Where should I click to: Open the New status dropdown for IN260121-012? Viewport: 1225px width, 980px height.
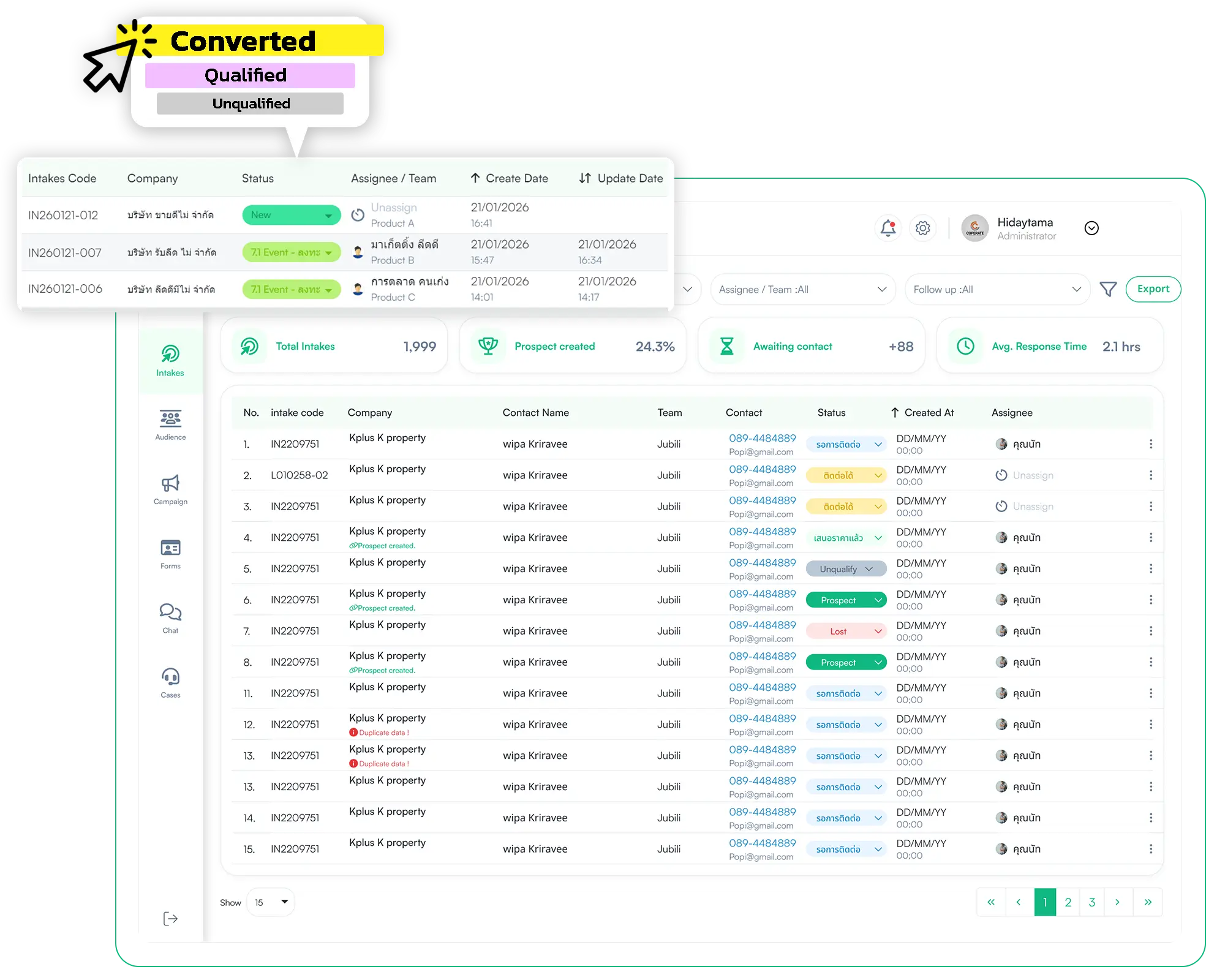(292, 215)
